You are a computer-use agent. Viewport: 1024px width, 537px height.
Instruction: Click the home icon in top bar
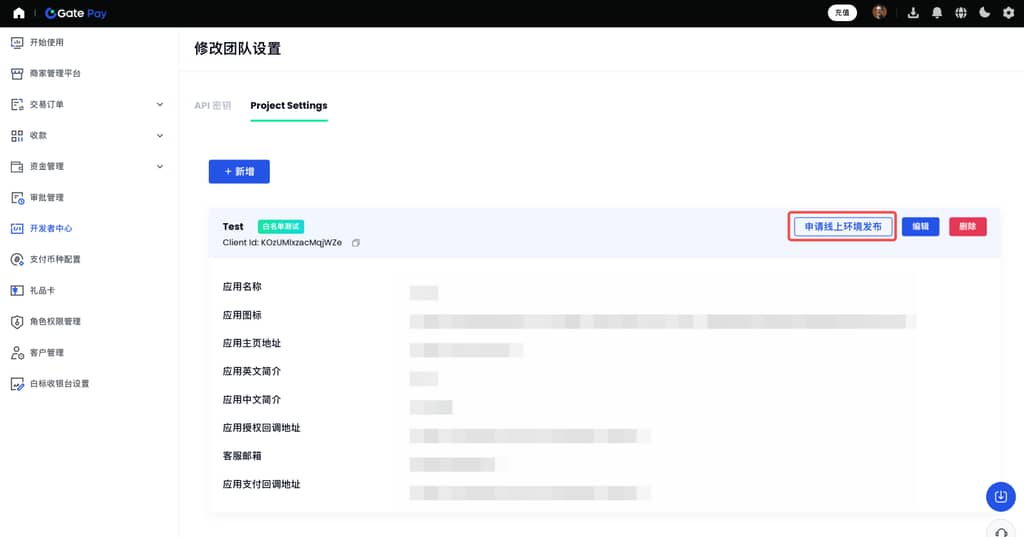pyautogui.click(x=18, y=13)
